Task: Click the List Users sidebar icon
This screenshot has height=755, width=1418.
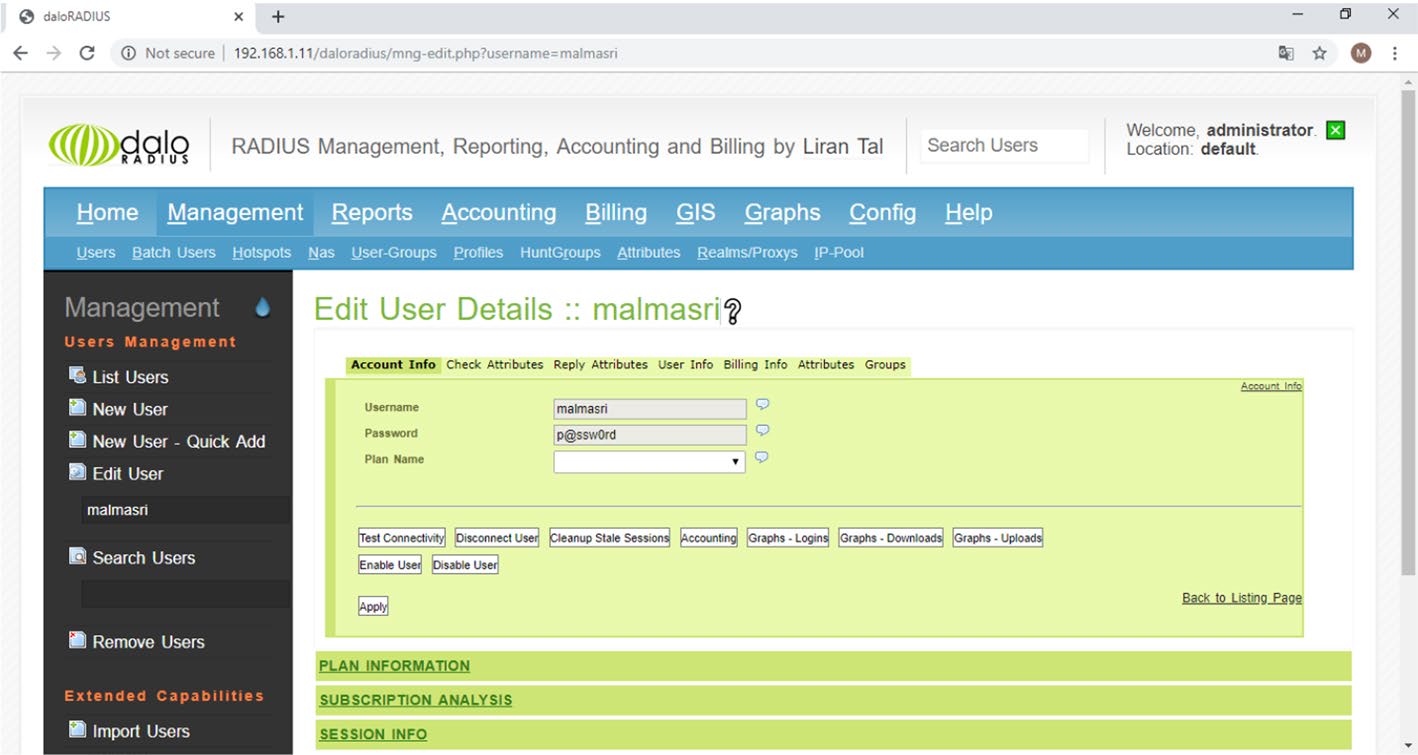Action: 77,376
